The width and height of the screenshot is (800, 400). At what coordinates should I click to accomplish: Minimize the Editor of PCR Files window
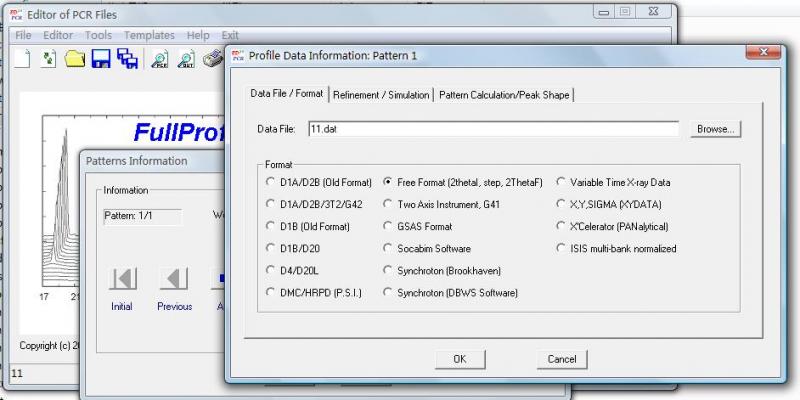click(x=604, y=12)
